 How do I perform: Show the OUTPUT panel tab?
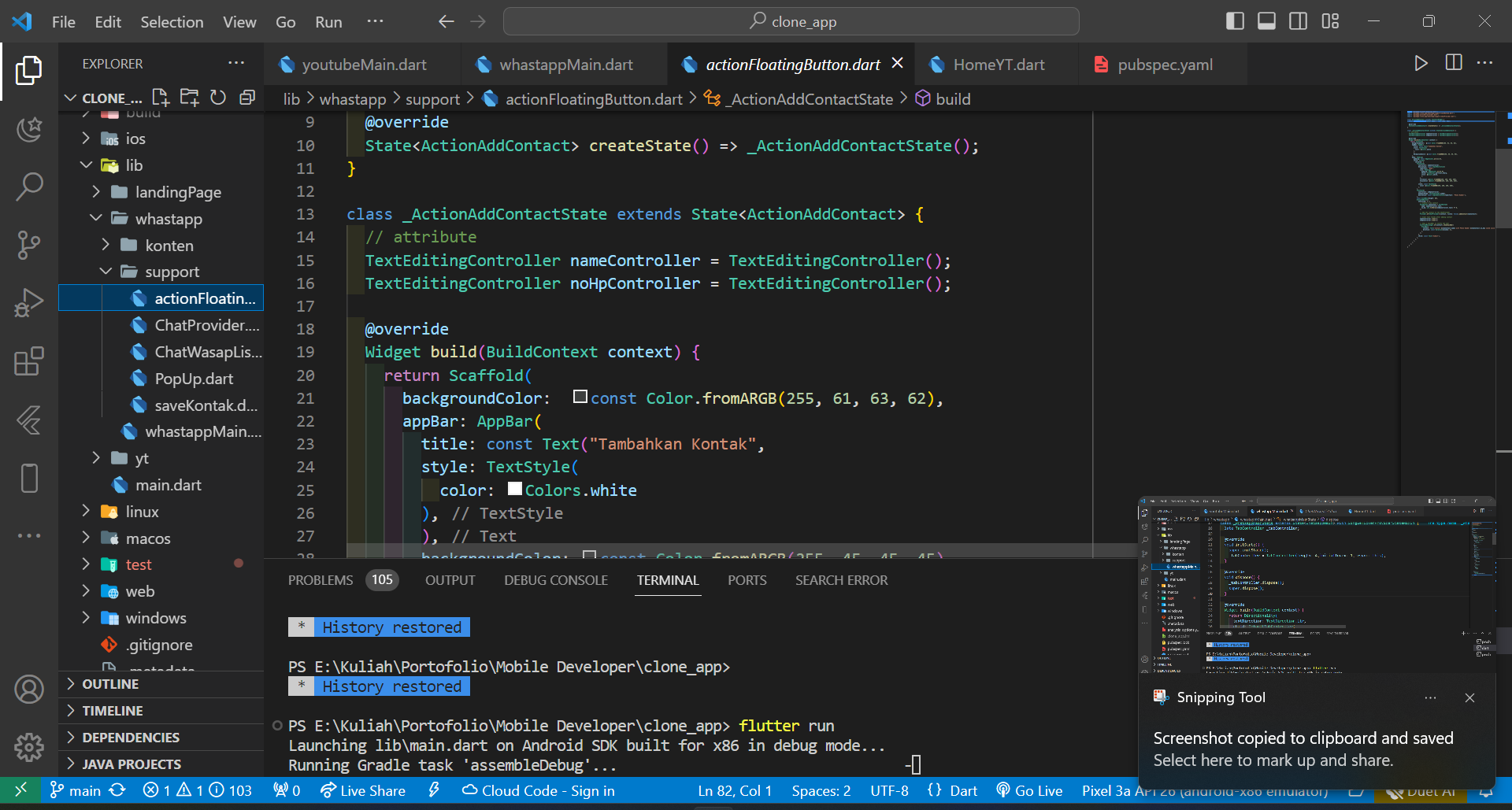(450, 580)
